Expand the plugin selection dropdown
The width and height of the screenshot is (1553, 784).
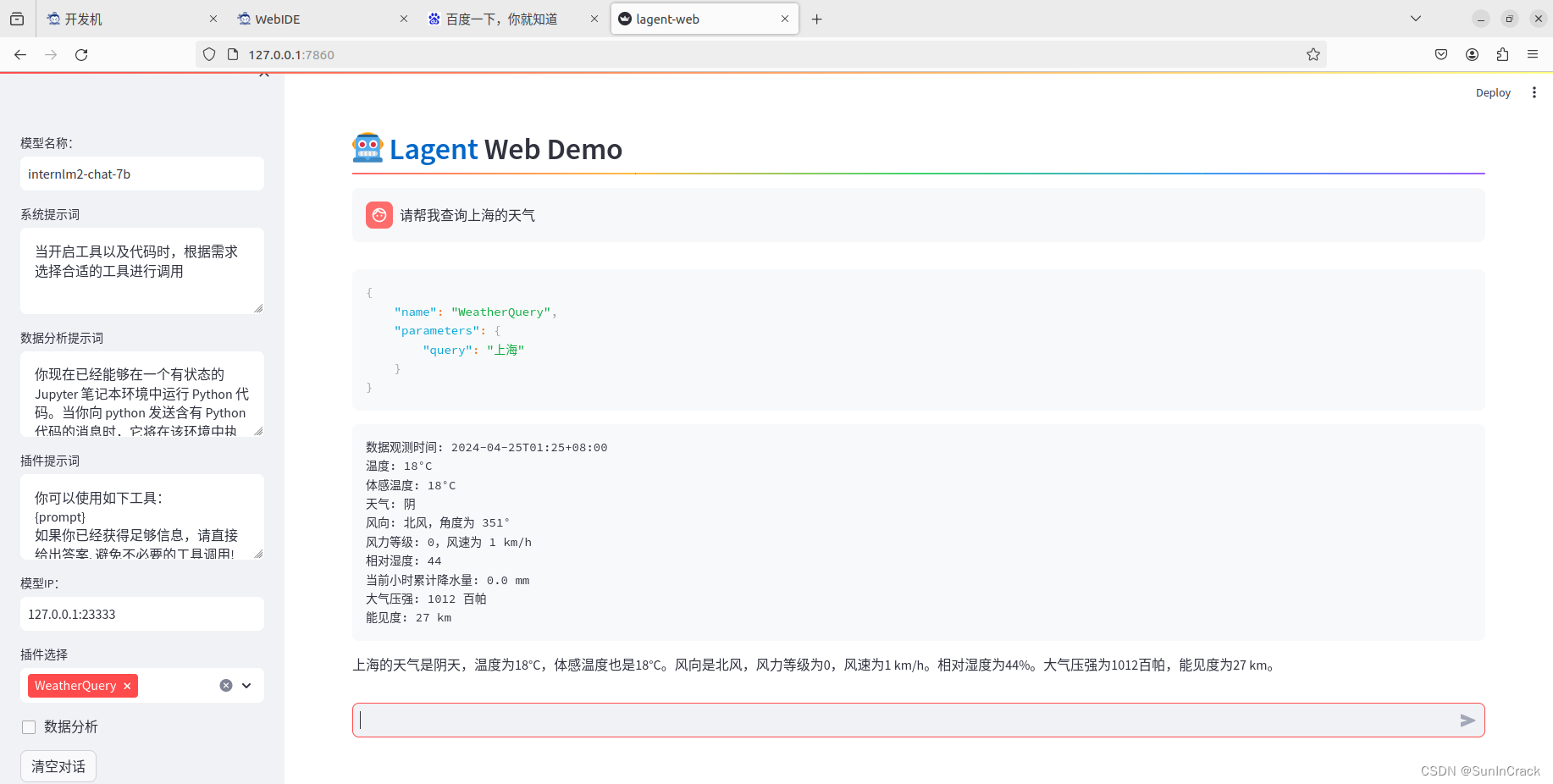click(x=246, y=686)
